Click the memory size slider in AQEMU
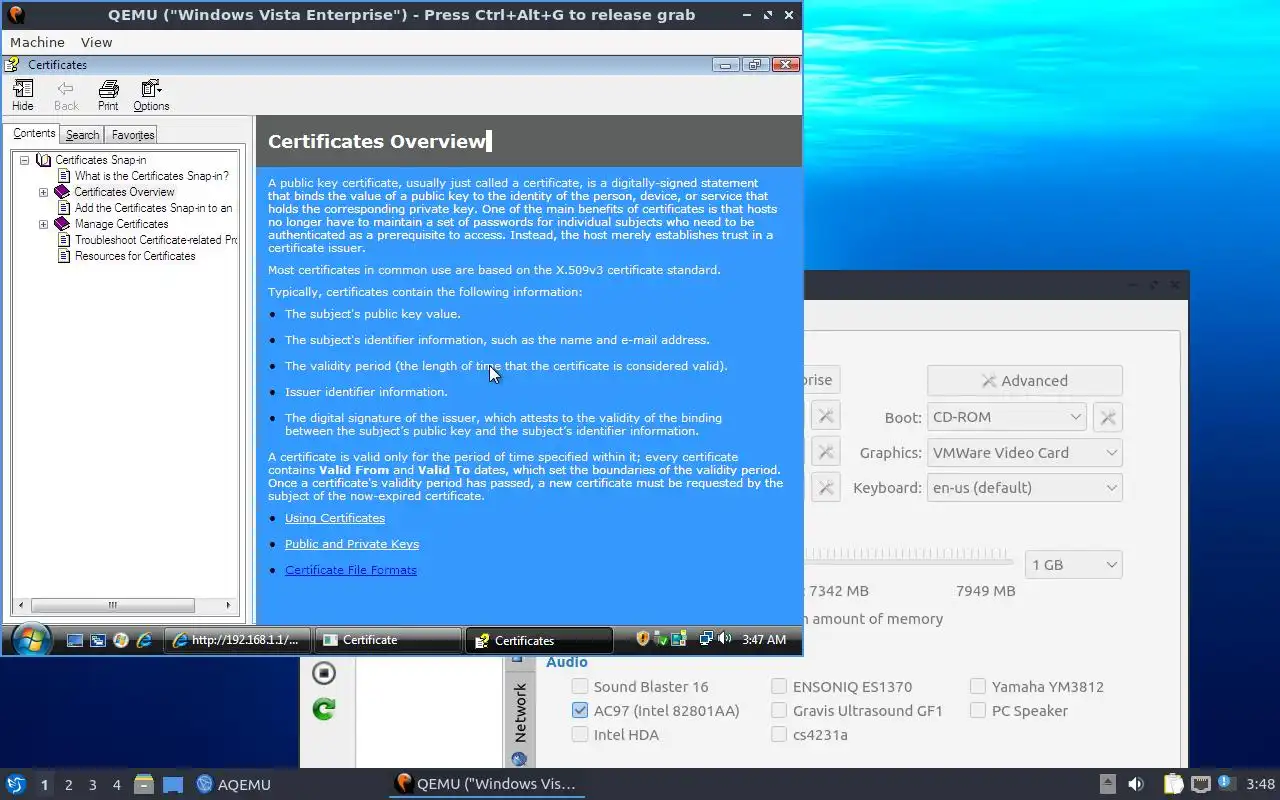The width and height of the screenshot is (1280, 800). pos(911,555)
